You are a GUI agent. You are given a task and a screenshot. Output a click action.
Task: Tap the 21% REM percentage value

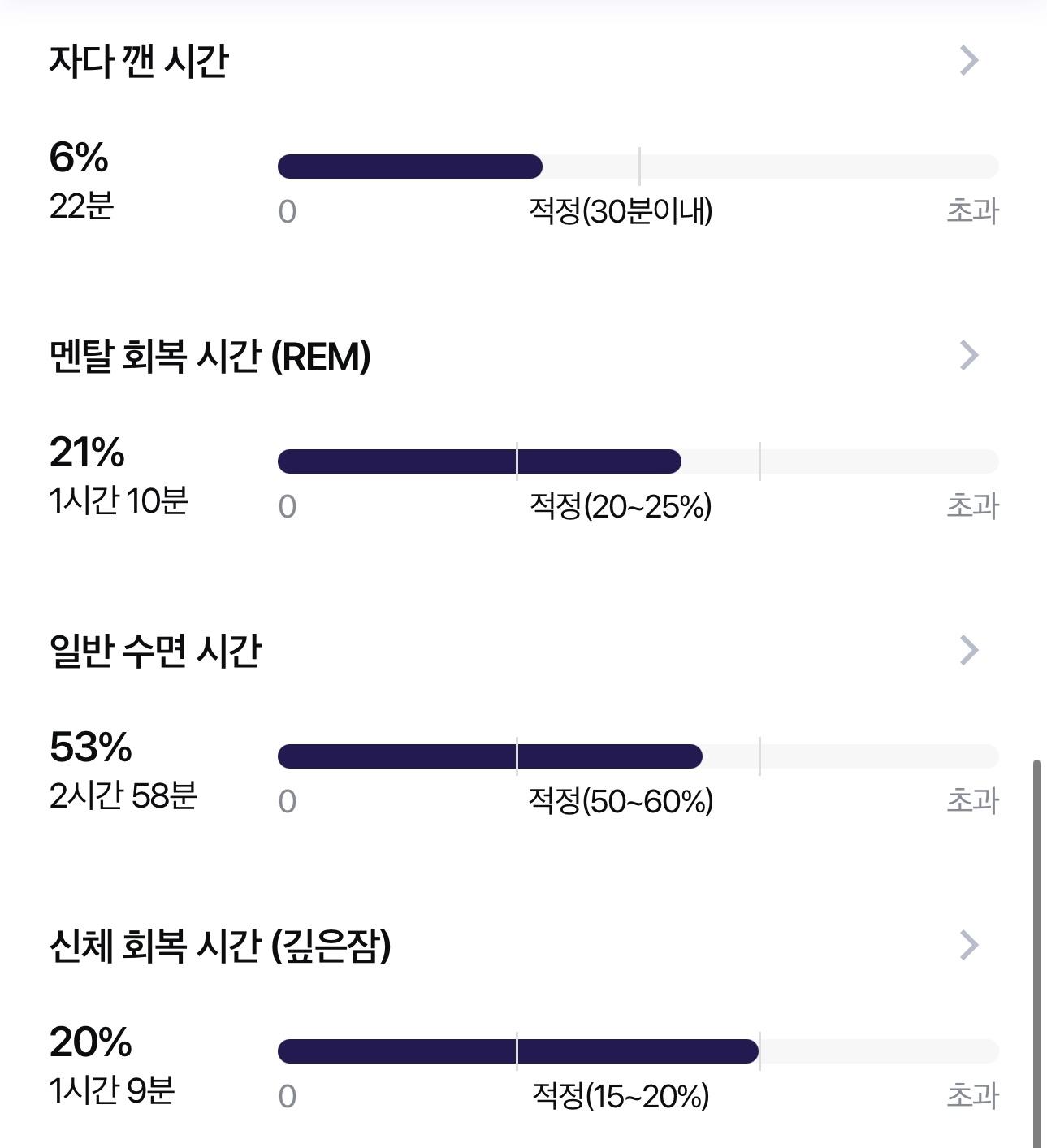click(87, 453)
